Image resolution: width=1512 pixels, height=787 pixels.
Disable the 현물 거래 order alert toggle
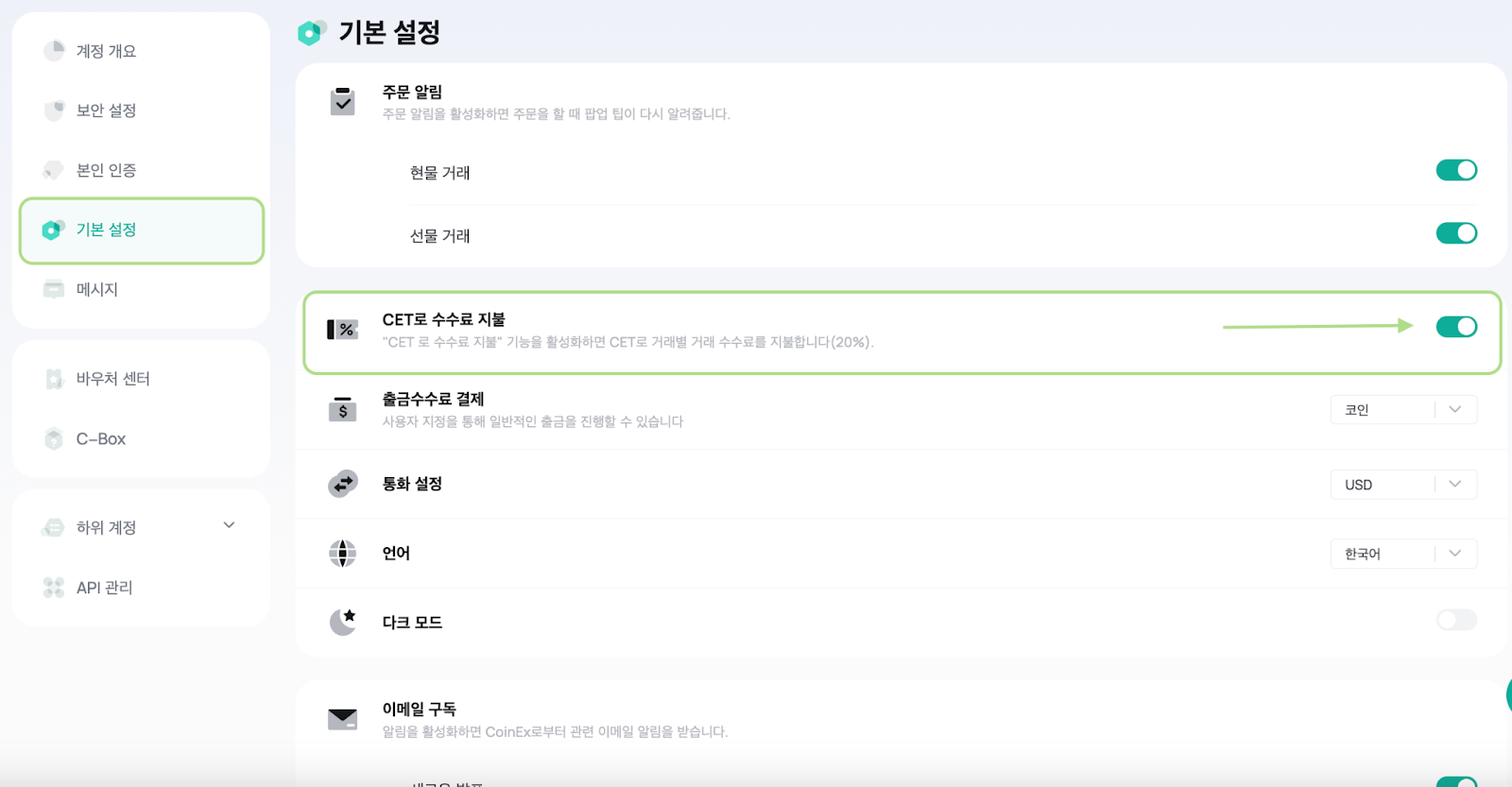1456,170
